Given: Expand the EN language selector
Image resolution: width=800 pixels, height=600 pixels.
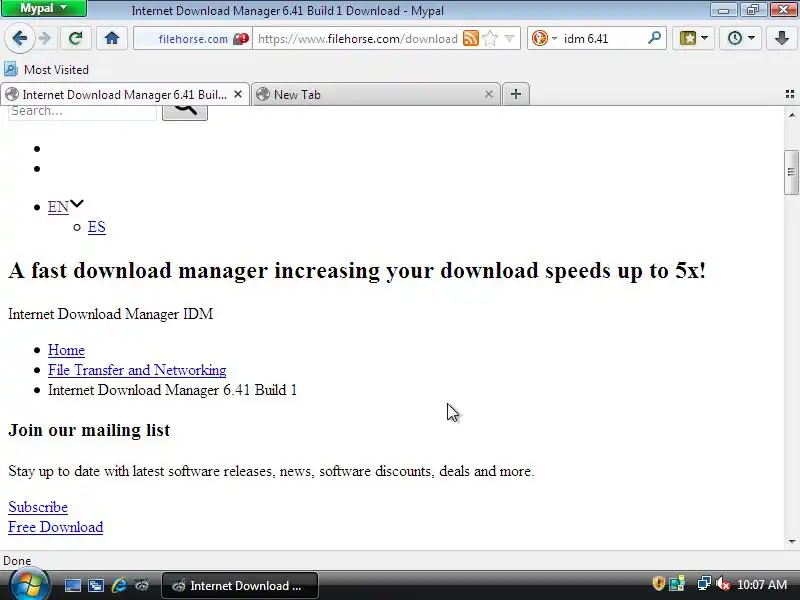Looking at the screenshot, I should (65, 206).
